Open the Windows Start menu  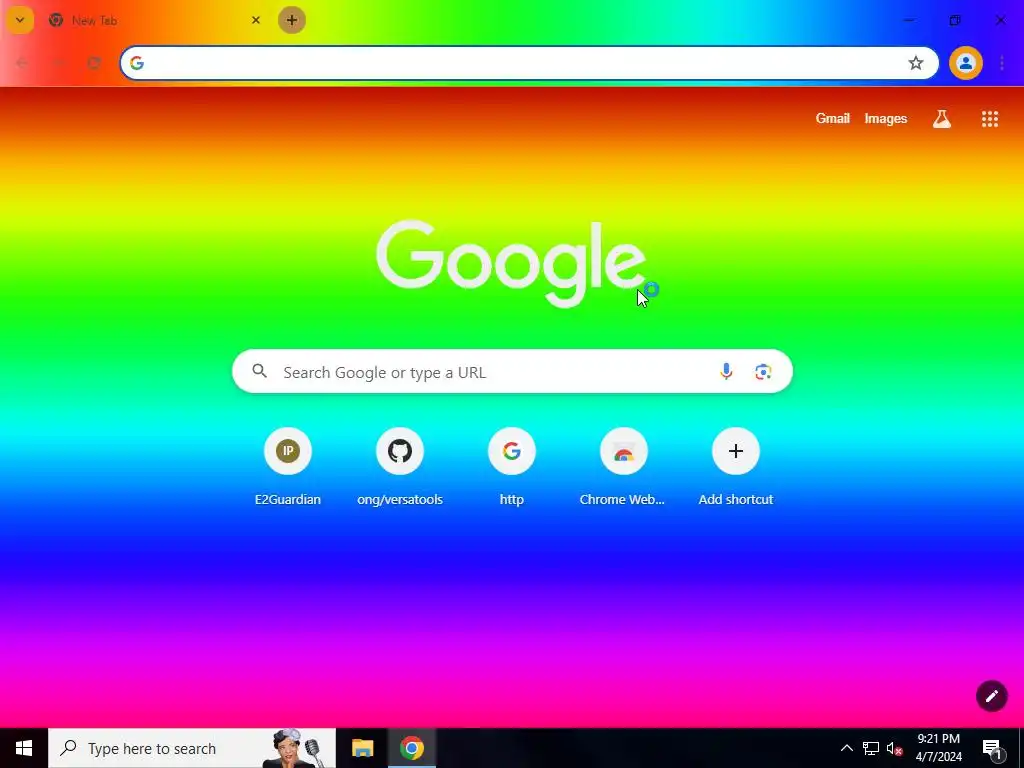point(24,748)
